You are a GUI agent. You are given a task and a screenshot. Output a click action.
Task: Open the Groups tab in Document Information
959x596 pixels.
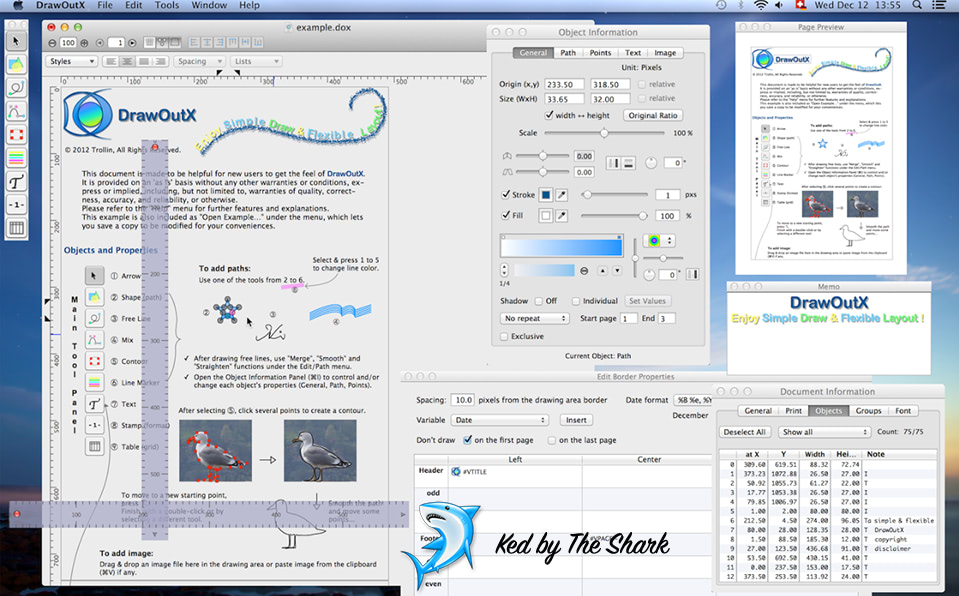click(868, 411)
